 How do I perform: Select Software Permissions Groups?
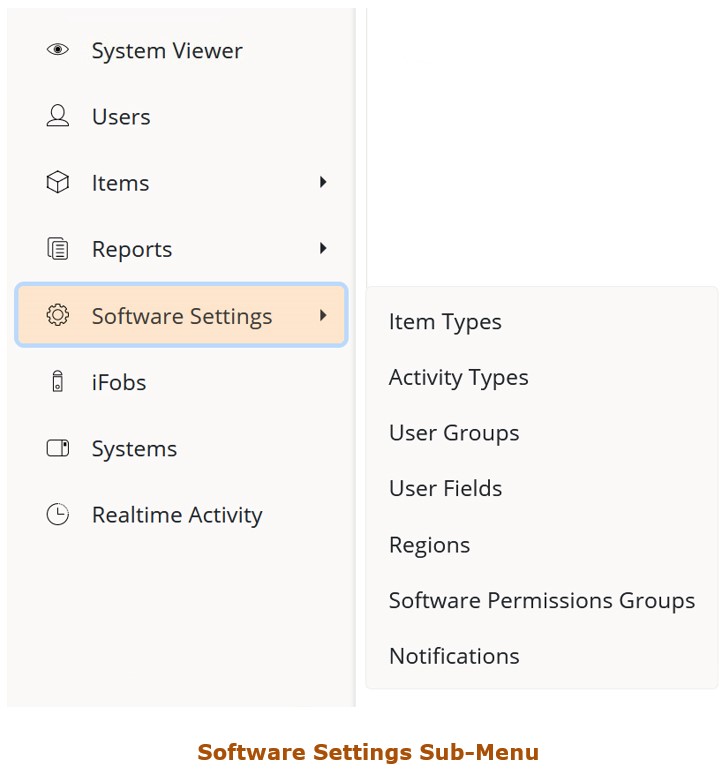click(541, 601)
